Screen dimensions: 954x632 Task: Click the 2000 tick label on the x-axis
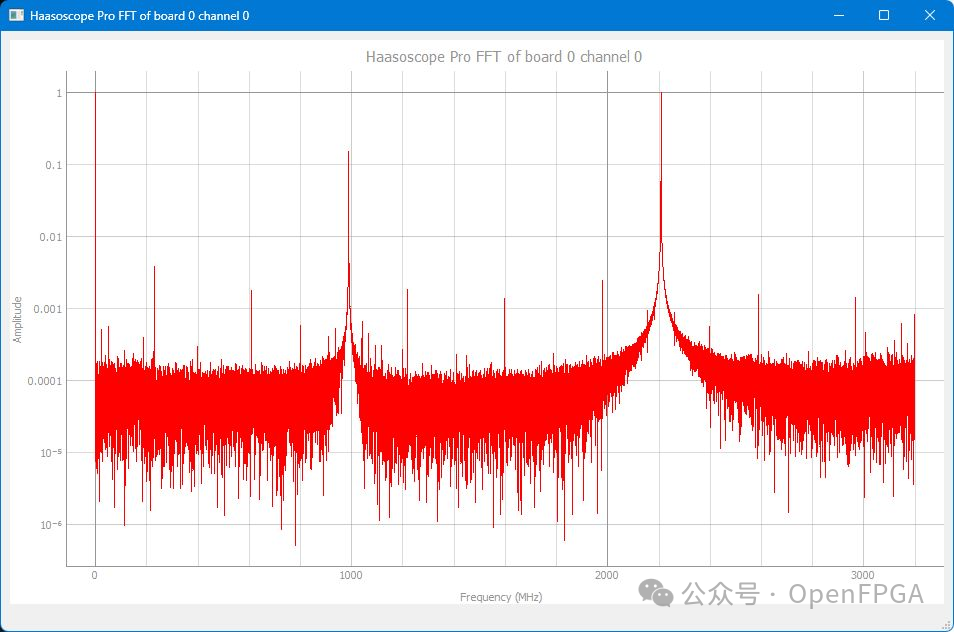point(608,575)
